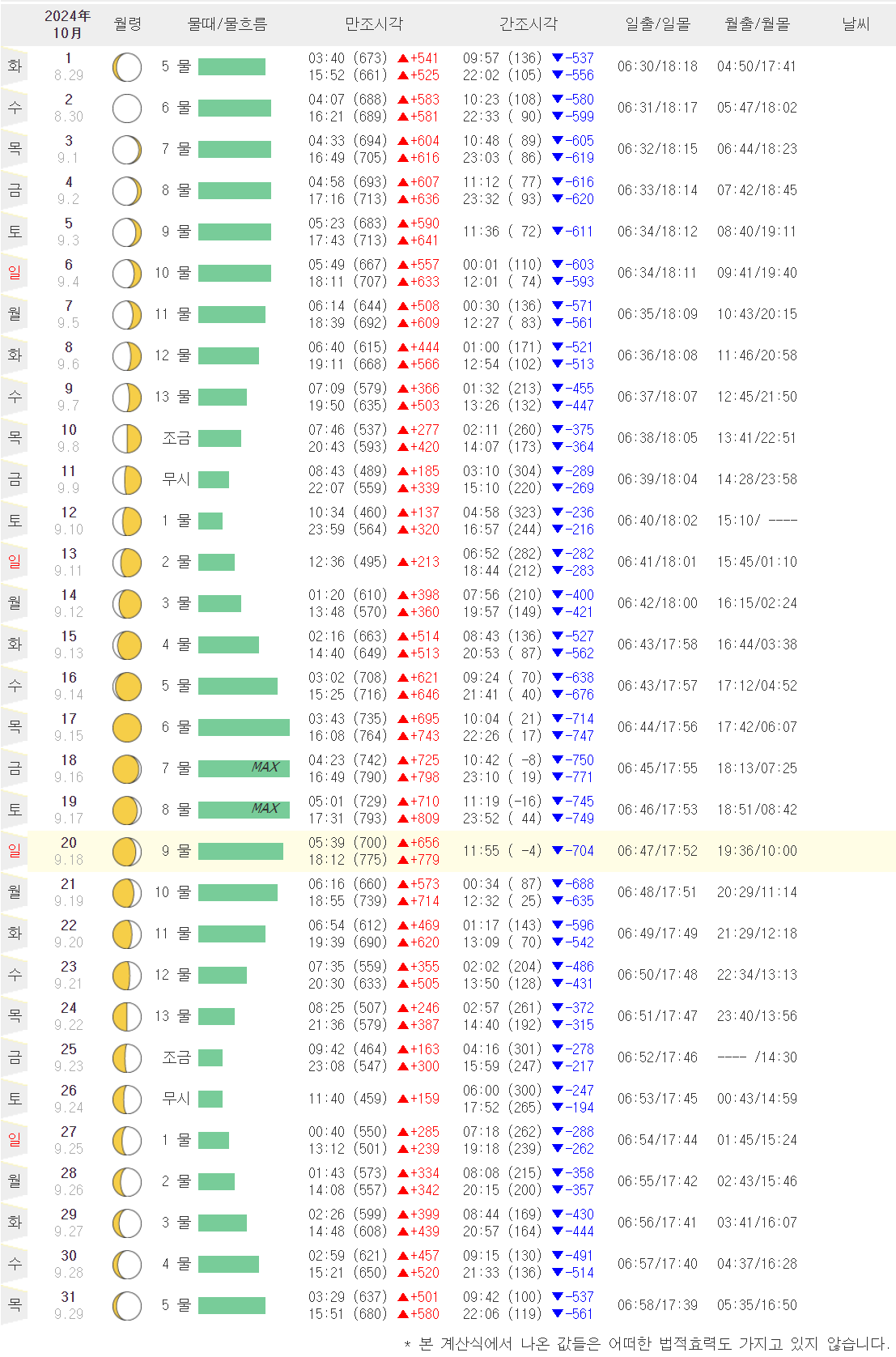896x1357 pixels.
Task: Click the 조금 label on October 10 row
Action: click(176, 438)
